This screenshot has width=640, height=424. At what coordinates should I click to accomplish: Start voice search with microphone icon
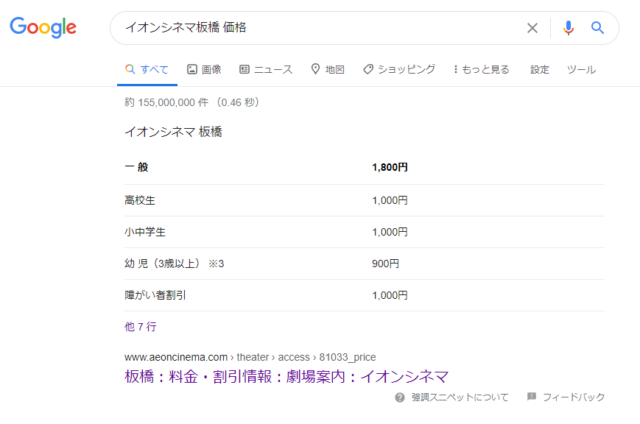pos(568,28)
